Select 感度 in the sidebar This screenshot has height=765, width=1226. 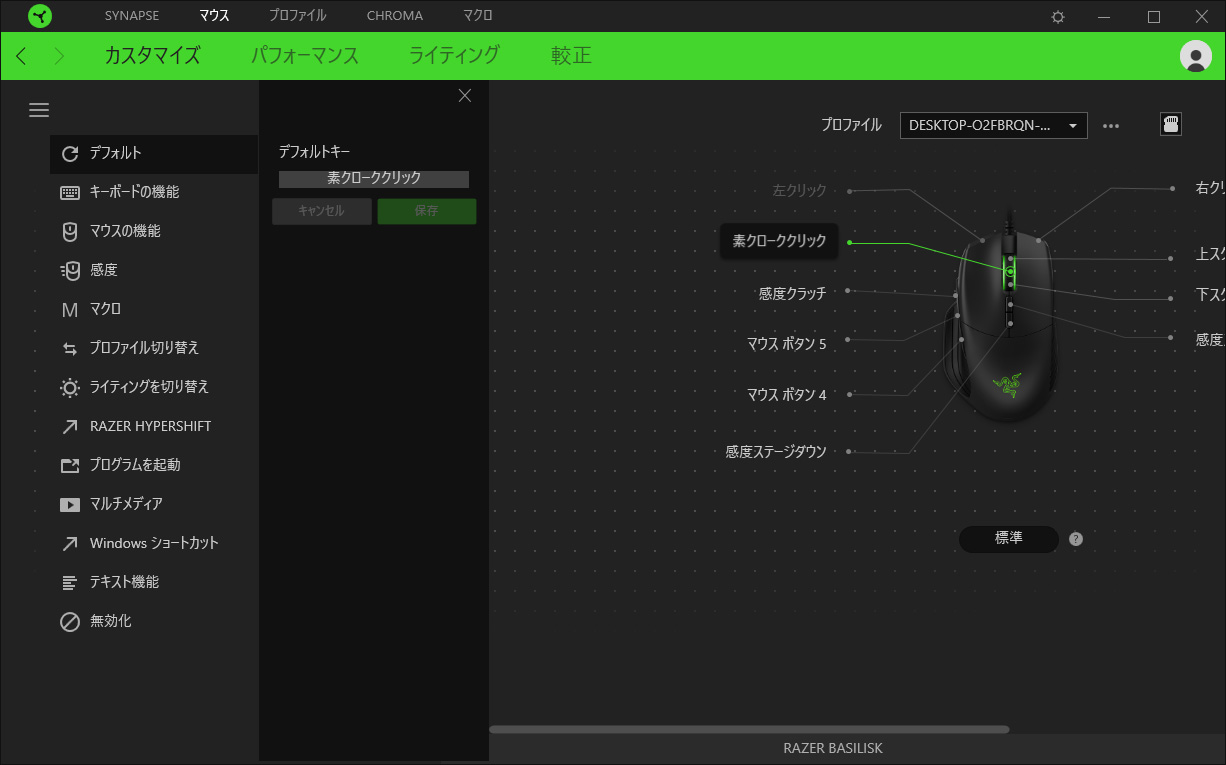pos(154,270)
